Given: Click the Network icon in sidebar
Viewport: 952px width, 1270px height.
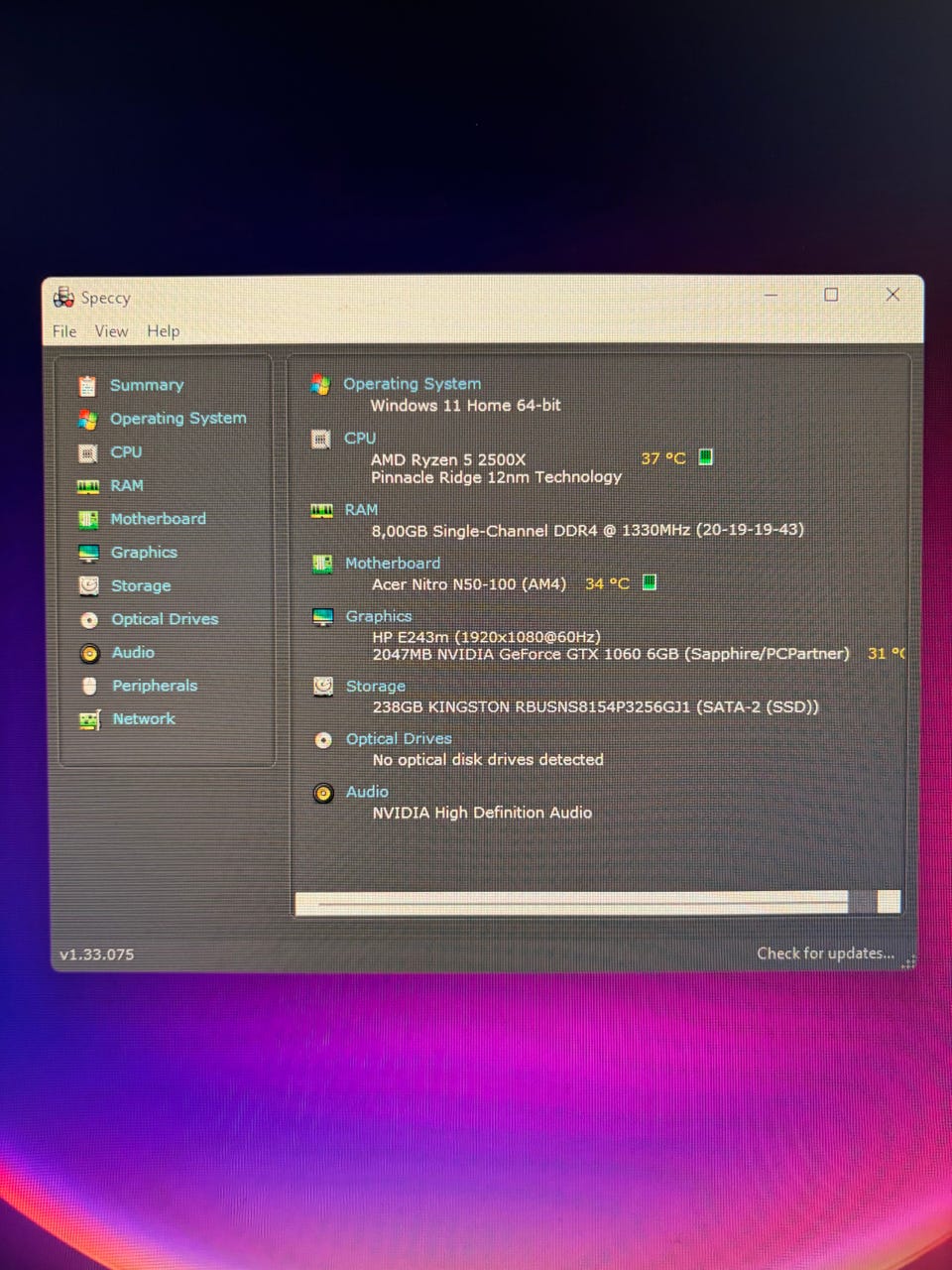Looking at the screenshot, I should pyautogui.click(x=90, y=720).
